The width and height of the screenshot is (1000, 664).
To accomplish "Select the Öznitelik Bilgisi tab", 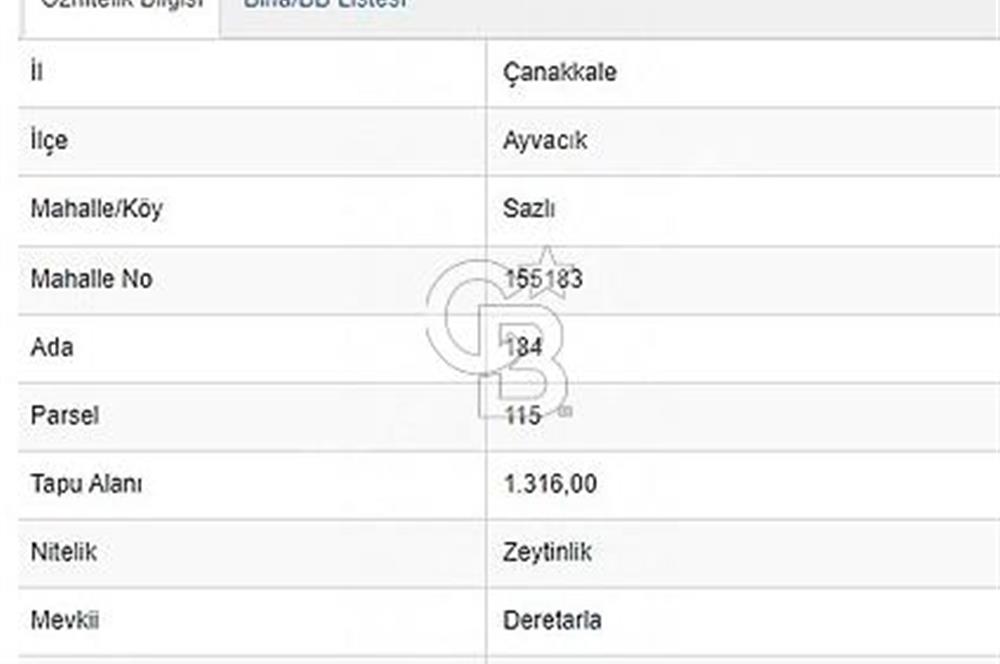I will 120,5.
